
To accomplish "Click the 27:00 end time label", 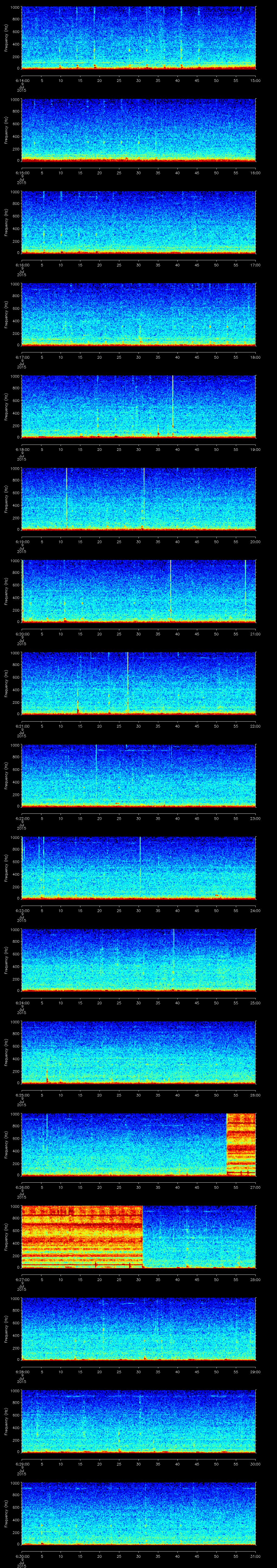I will tap(255, 1187).
